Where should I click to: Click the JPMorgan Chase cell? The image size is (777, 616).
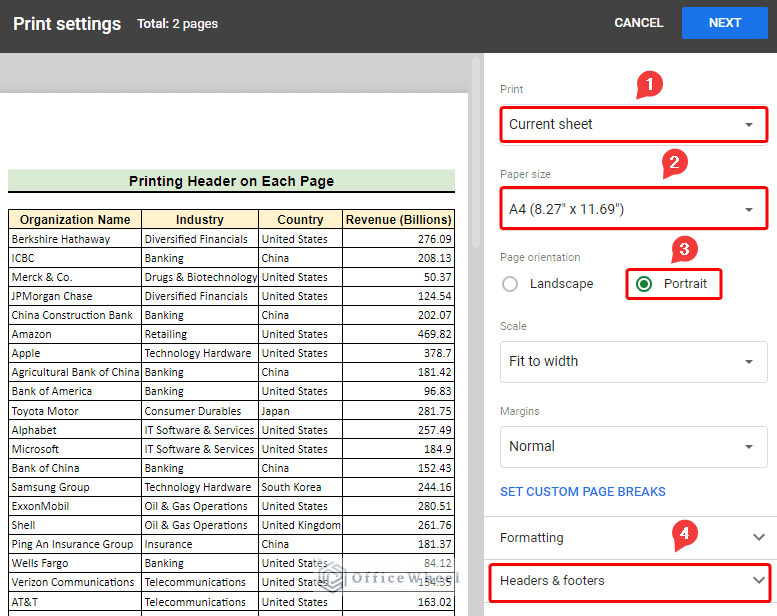pyautogui.click(x=75, y=296)
